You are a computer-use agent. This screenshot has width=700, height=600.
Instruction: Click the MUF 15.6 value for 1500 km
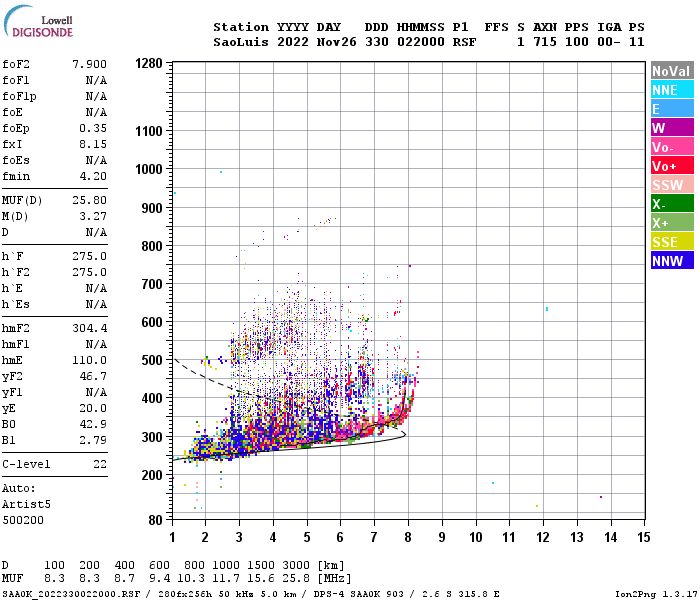click(x=261, y=579)
